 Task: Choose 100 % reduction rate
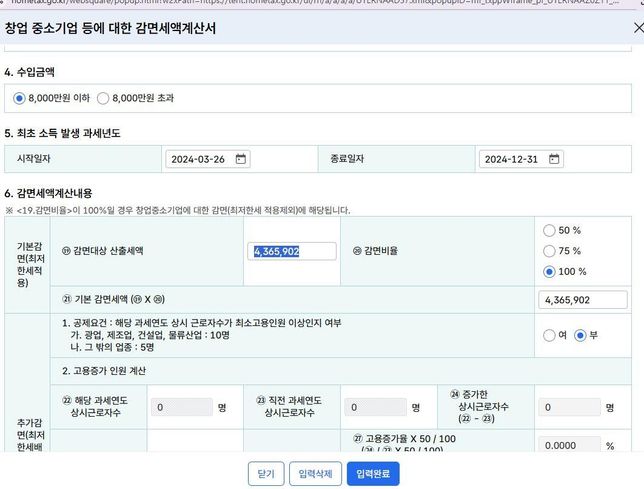point(547,271)
